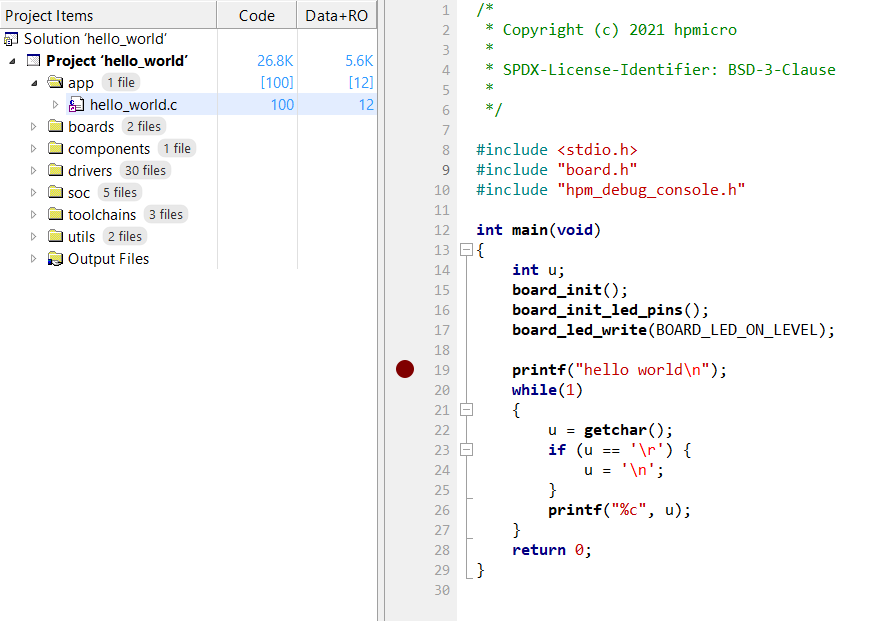The image size is (895, 621).
Task: Click "hpm_debug_console.h" include on line 10
Action: [651, 189]
